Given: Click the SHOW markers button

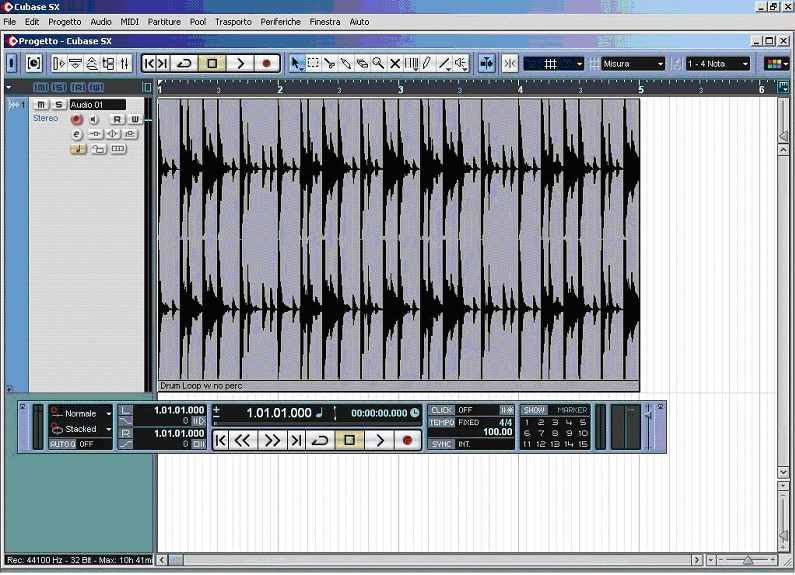Looking at the screenshot, I should pos(535,410).
